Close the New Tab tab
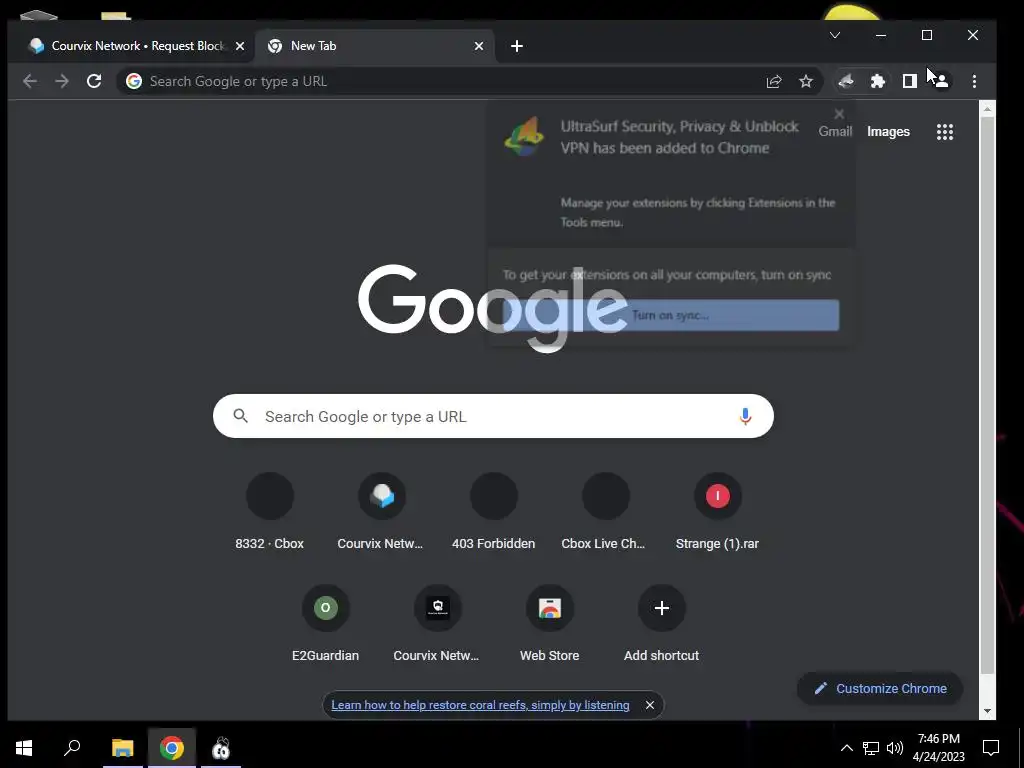Viewport: 1024px width, 768px height. point(479,46)
